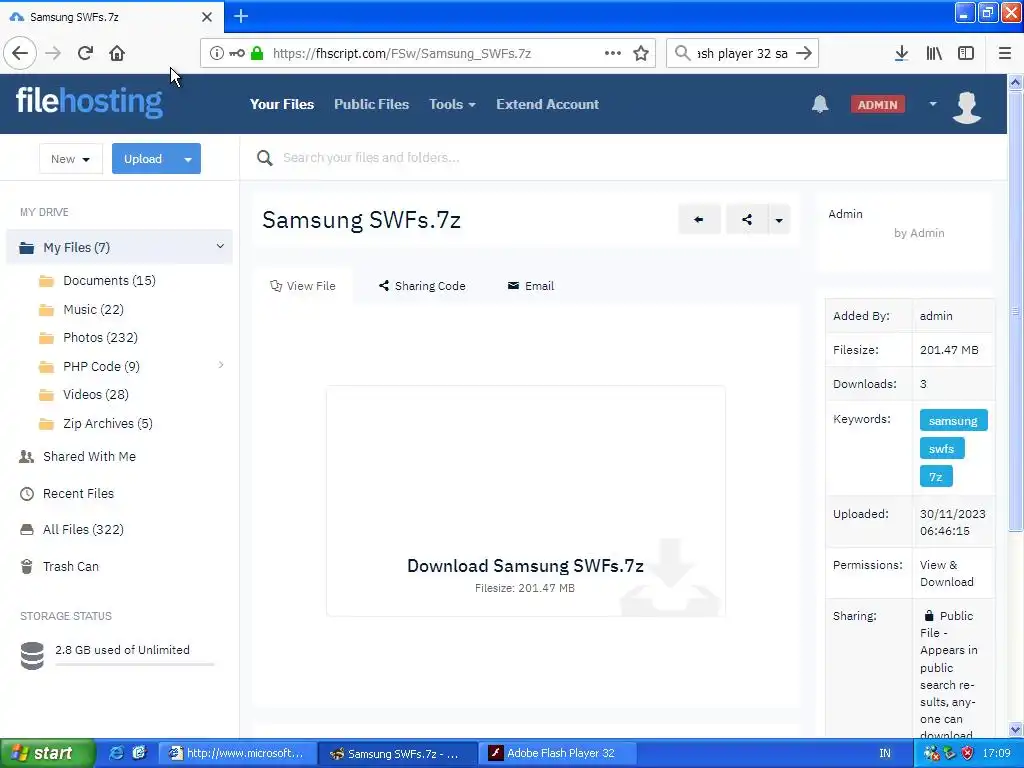Click the swfs keyword tag
The height and width of the screenshot is (768, 1024).
coord(942,449)
